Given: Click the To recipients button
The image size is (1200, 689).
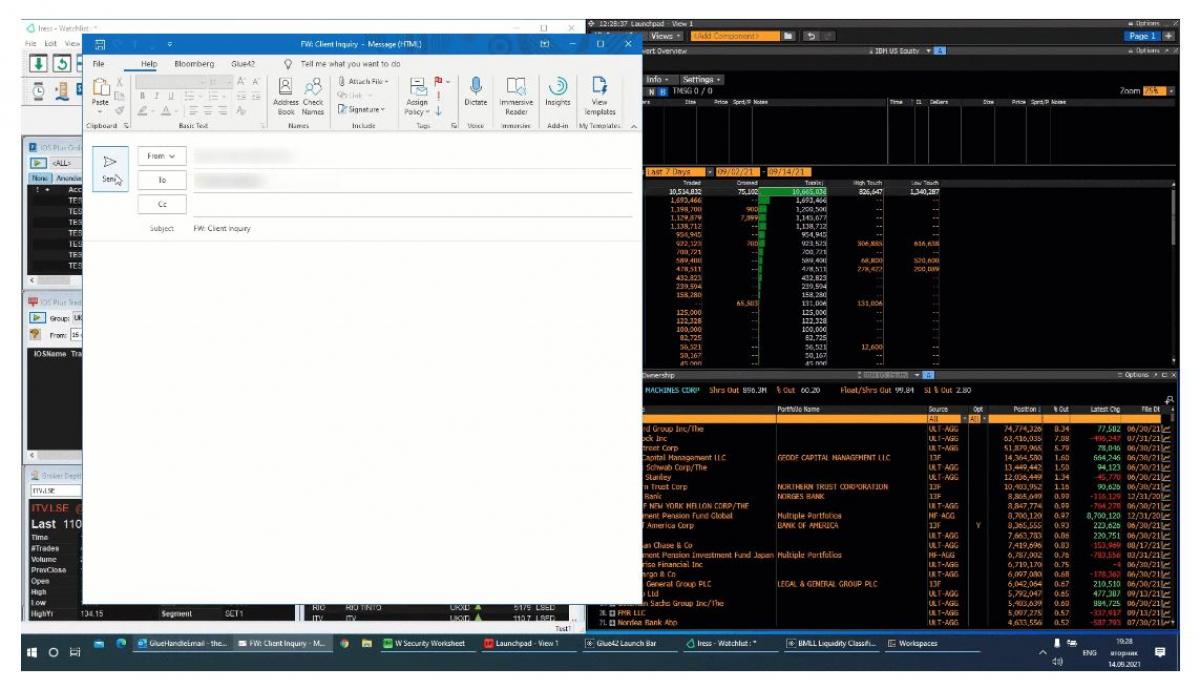Looking at the screenshot, I should [160, 180].
